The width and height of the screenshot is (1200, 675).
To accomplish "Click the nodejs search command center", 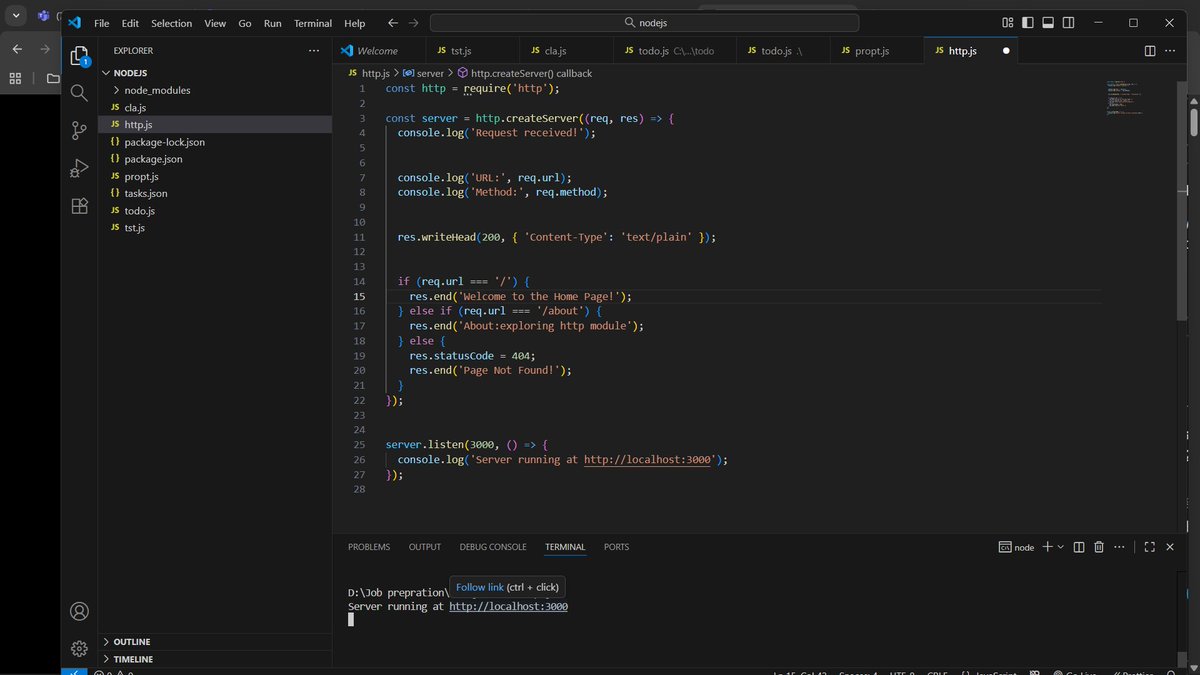I will coord(644,22).
